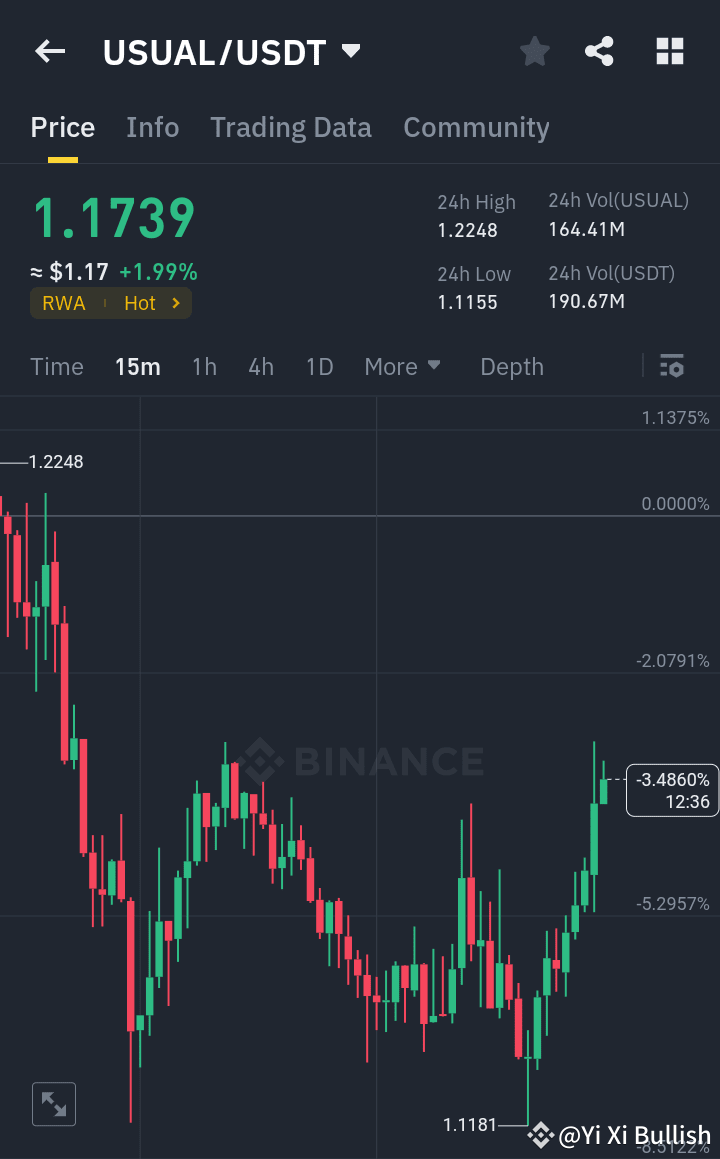Viewport: 720px width, 1159px height.
Task: Open the Community tab
Action: tap(476, 127)
